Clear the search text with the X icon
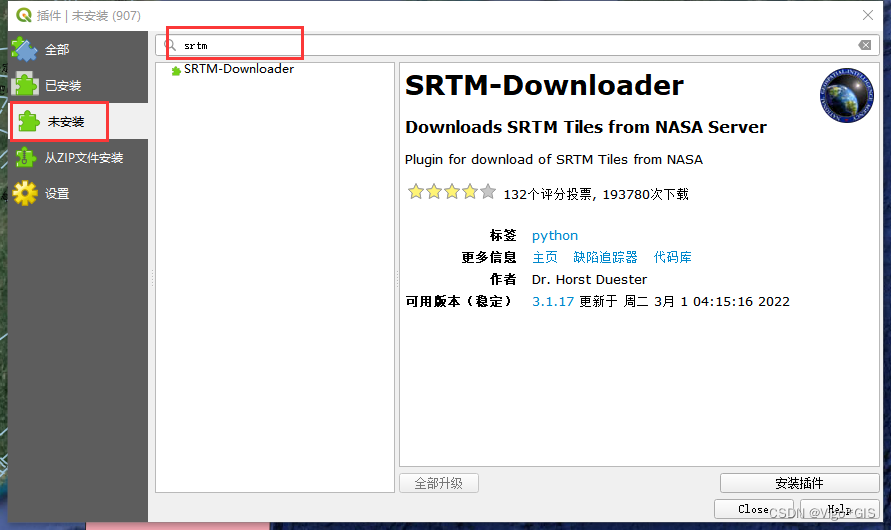 click(x=865, y=45)
